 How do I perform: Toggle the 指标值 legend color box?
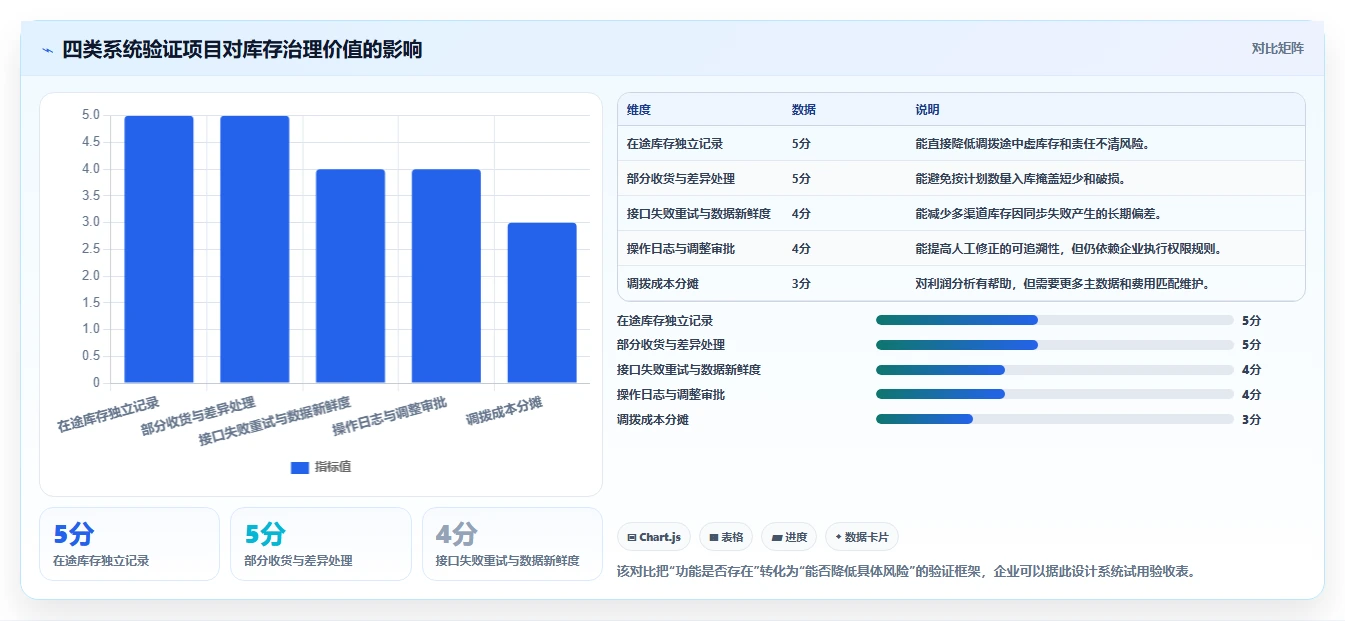(x=300, y=467)
